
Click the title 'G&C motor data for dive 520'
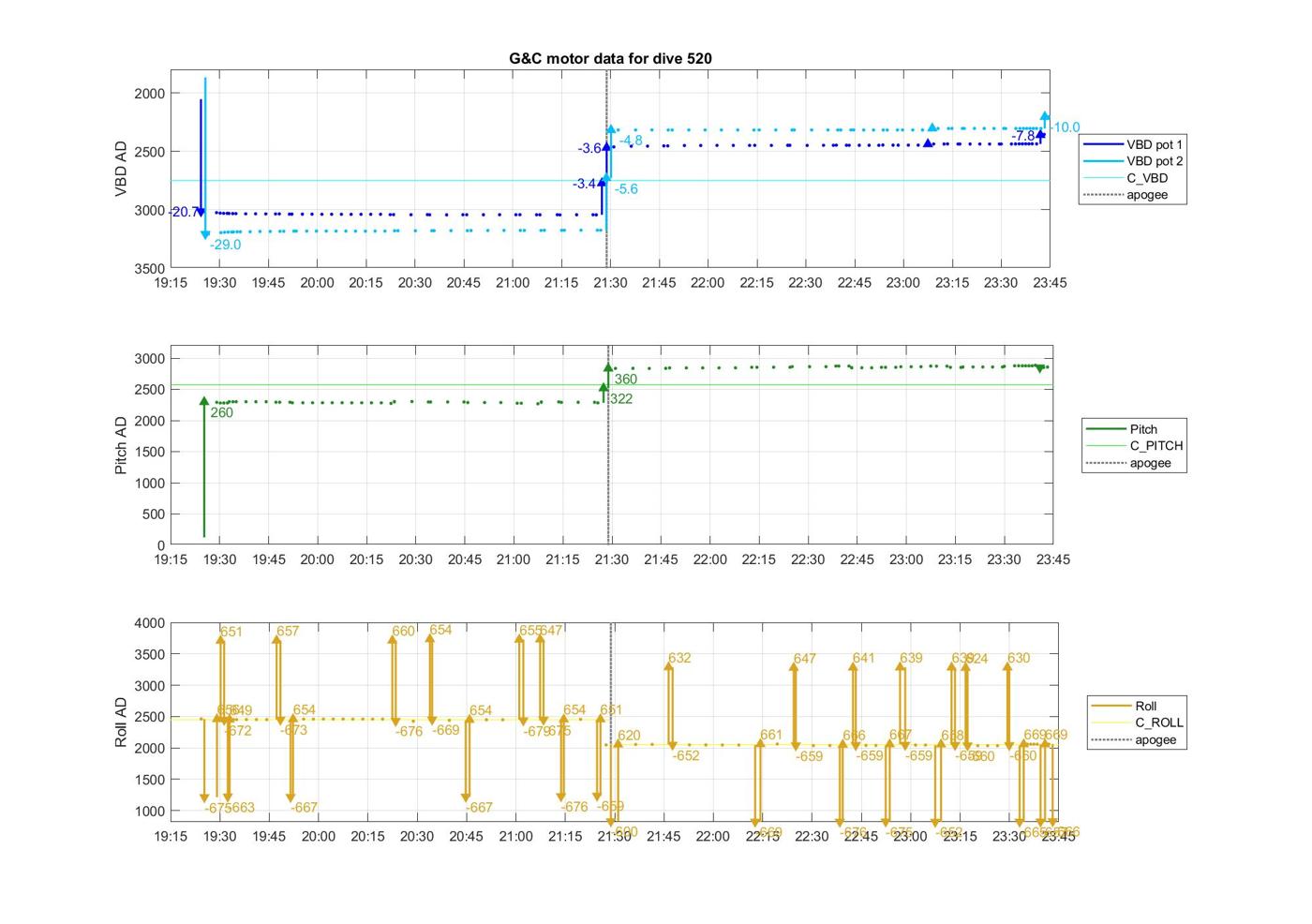610,58
